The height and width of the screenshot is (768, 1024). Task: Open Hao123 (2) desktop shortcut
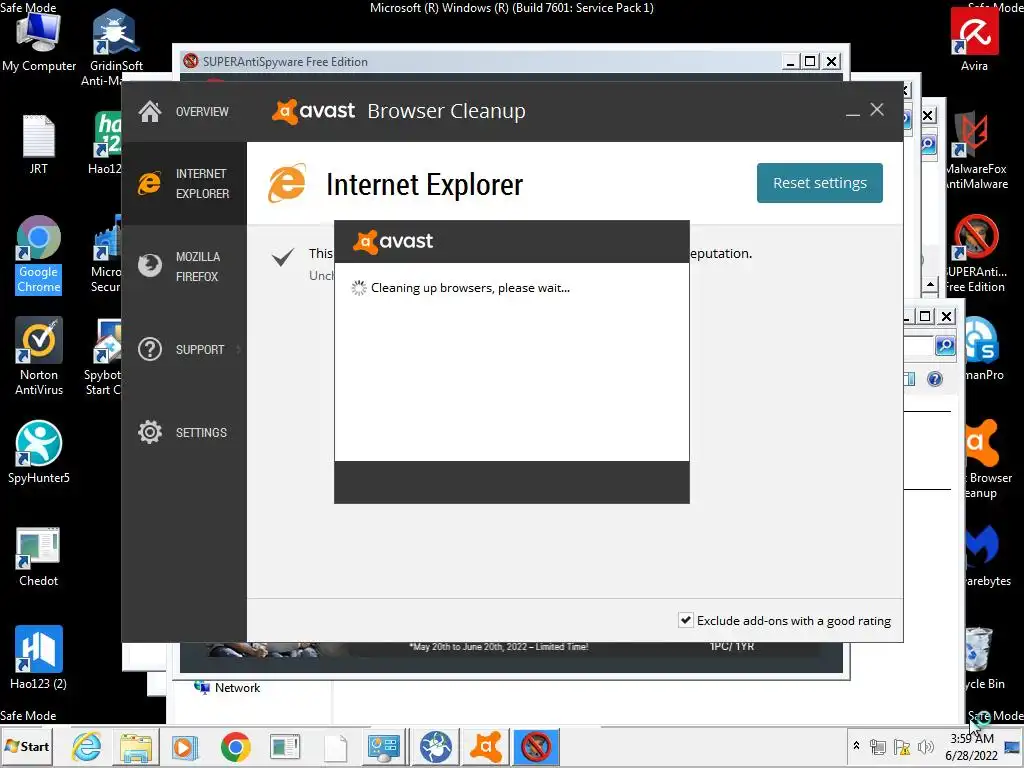[x=39, y=658]
